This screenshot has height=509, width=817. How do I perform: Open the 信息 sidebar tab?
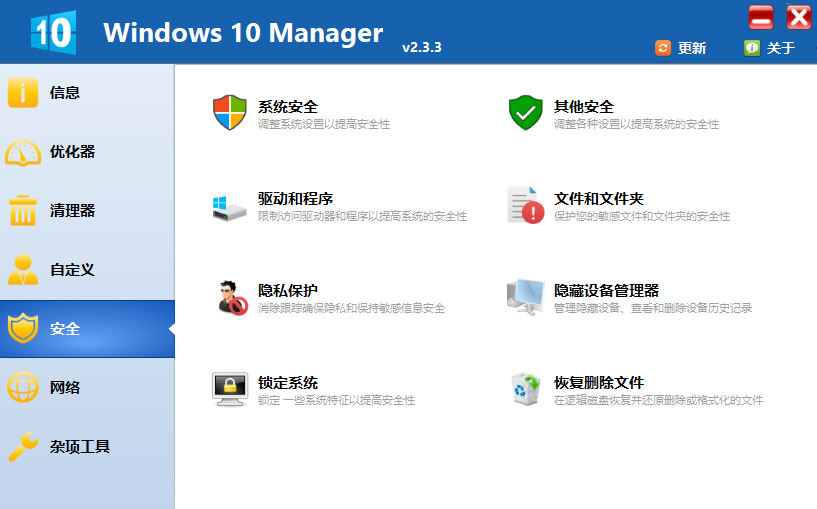[87, 93]
